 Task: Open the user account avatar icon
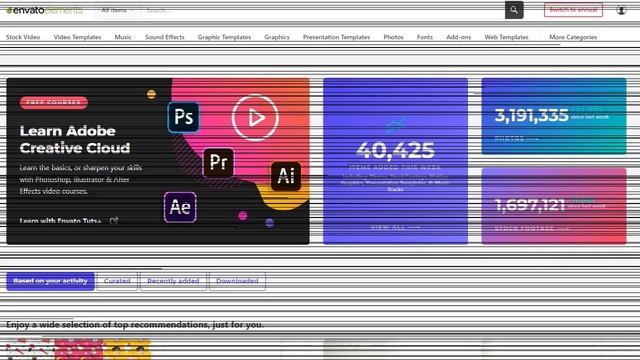click(x=621, y=10)
